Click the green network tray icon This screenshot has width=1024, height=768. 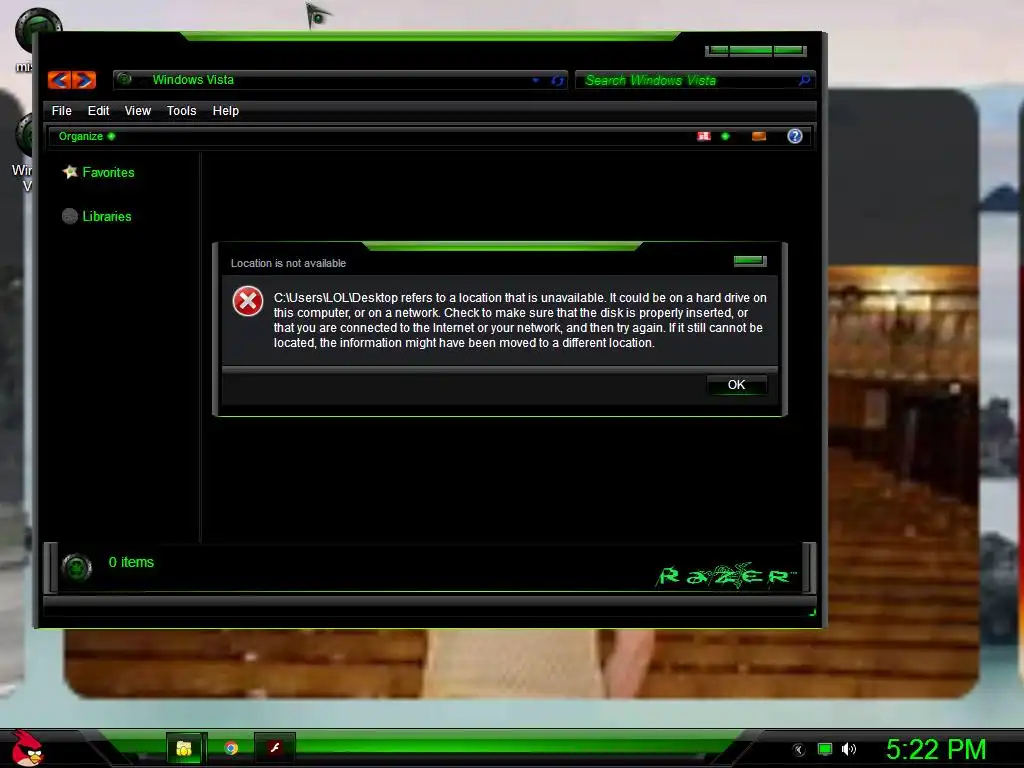click(825, 749)
